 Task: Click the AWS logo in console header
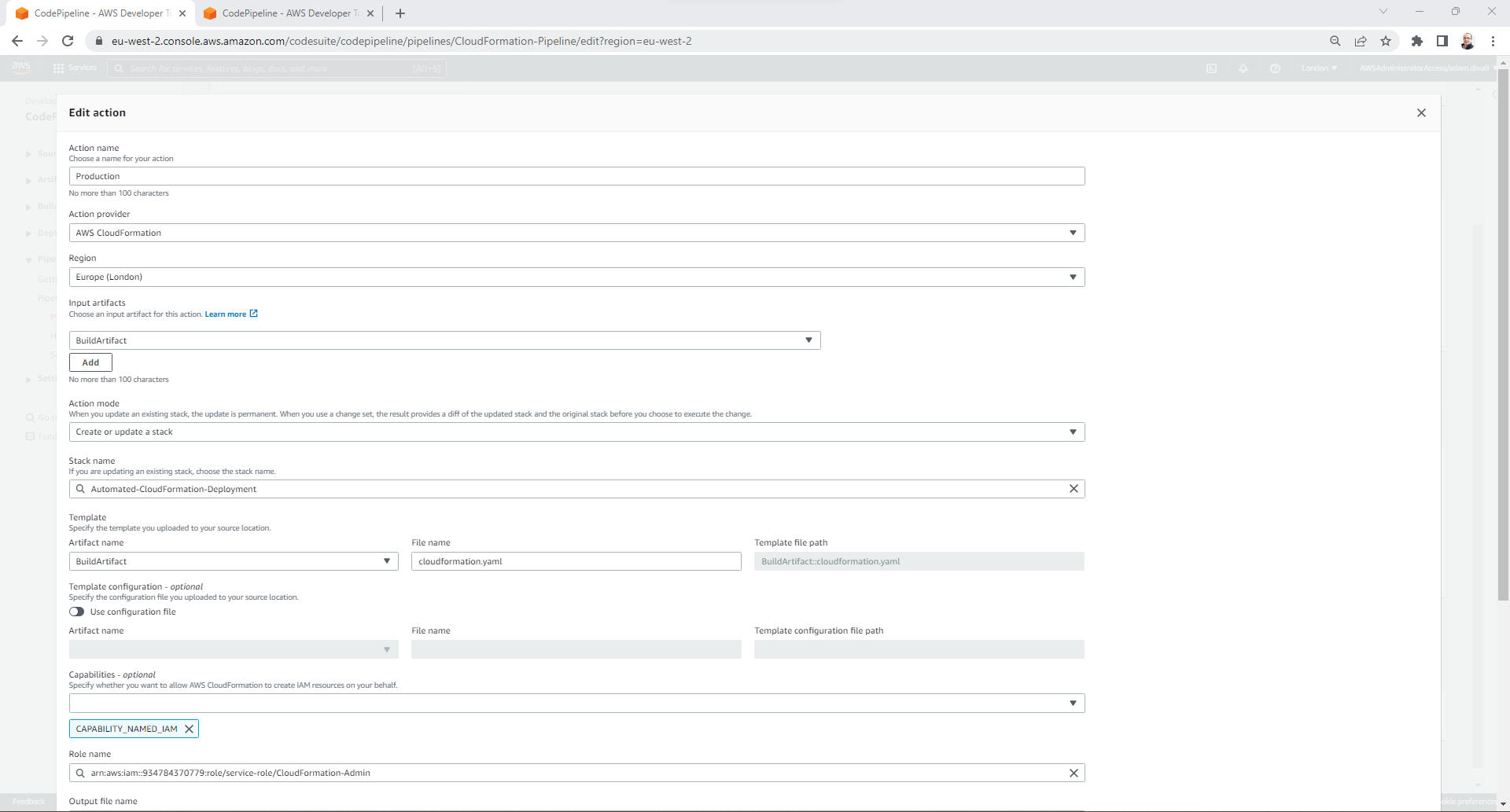pyautogui.click(x=21, y=68)
